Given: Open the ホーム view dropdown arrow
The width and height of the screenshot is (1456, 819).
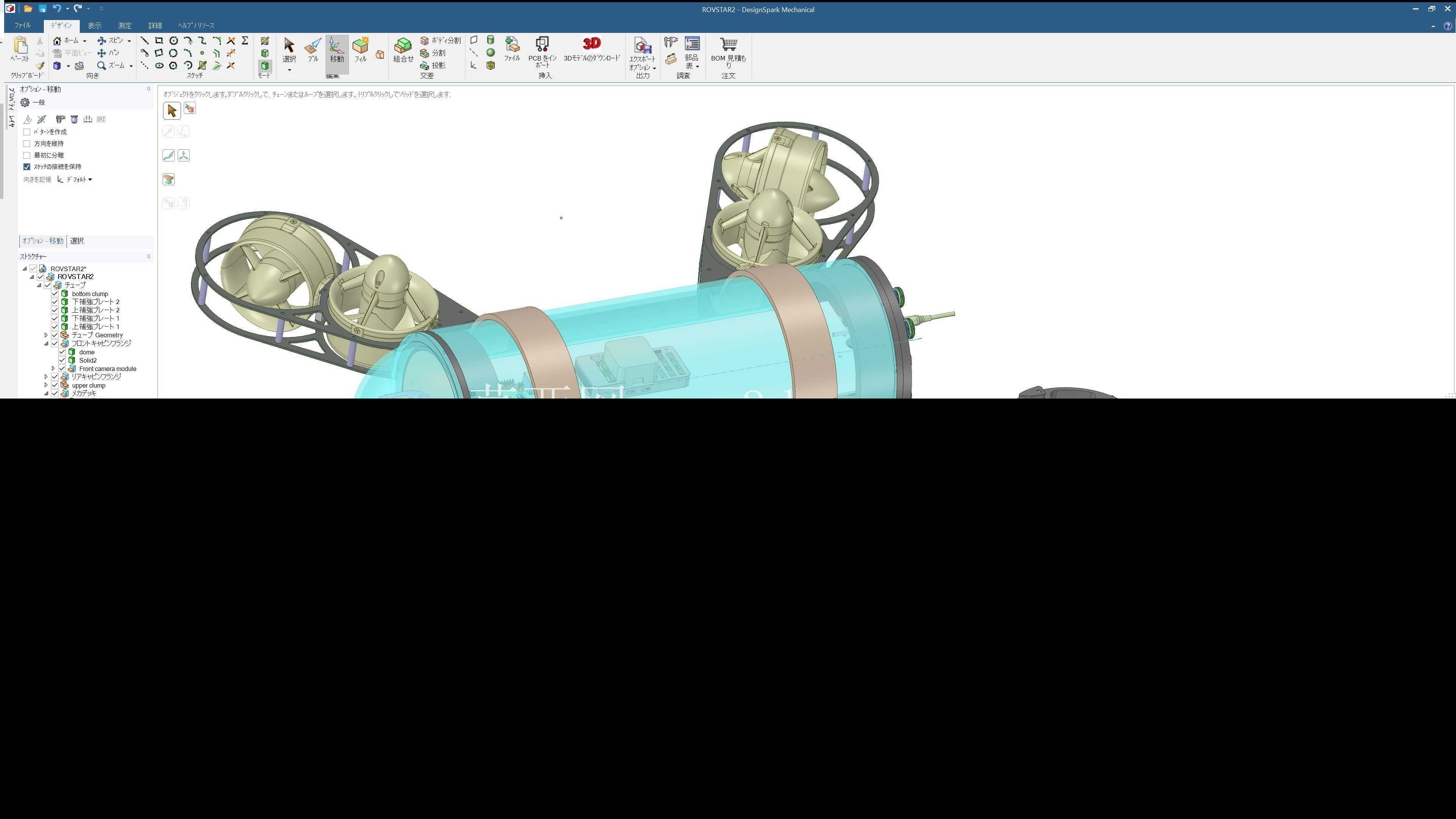Looking at the screenshot, I should coord(84,41).
